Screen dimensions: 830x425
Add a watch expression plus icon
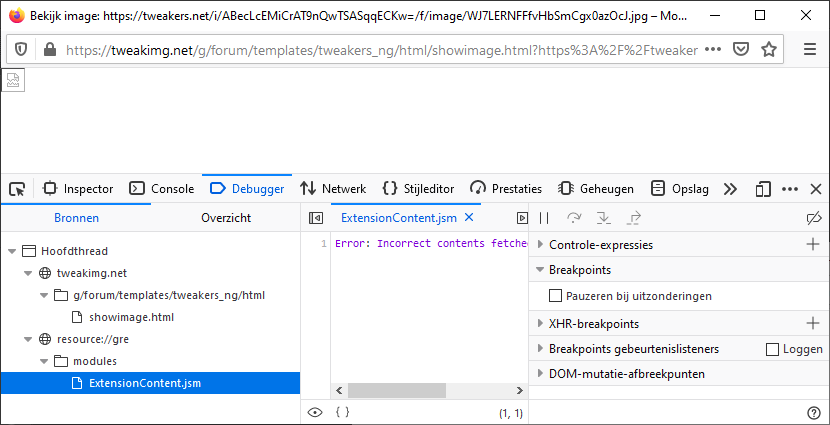point(813,245)
